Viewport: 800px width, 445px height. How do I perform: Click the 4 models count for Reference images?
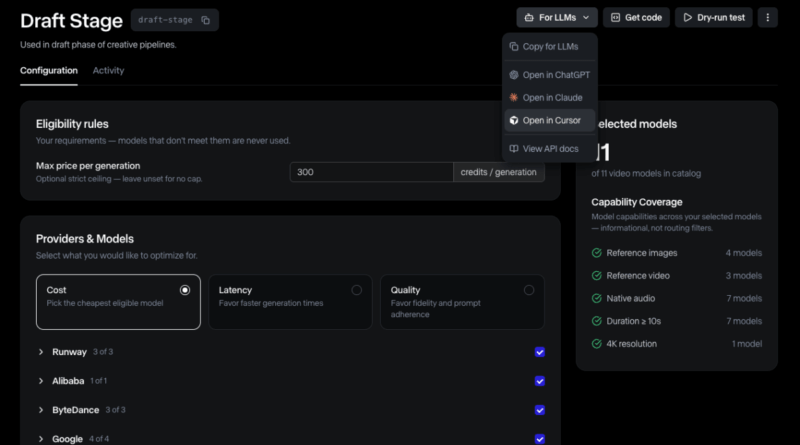[x=744, y=253]
